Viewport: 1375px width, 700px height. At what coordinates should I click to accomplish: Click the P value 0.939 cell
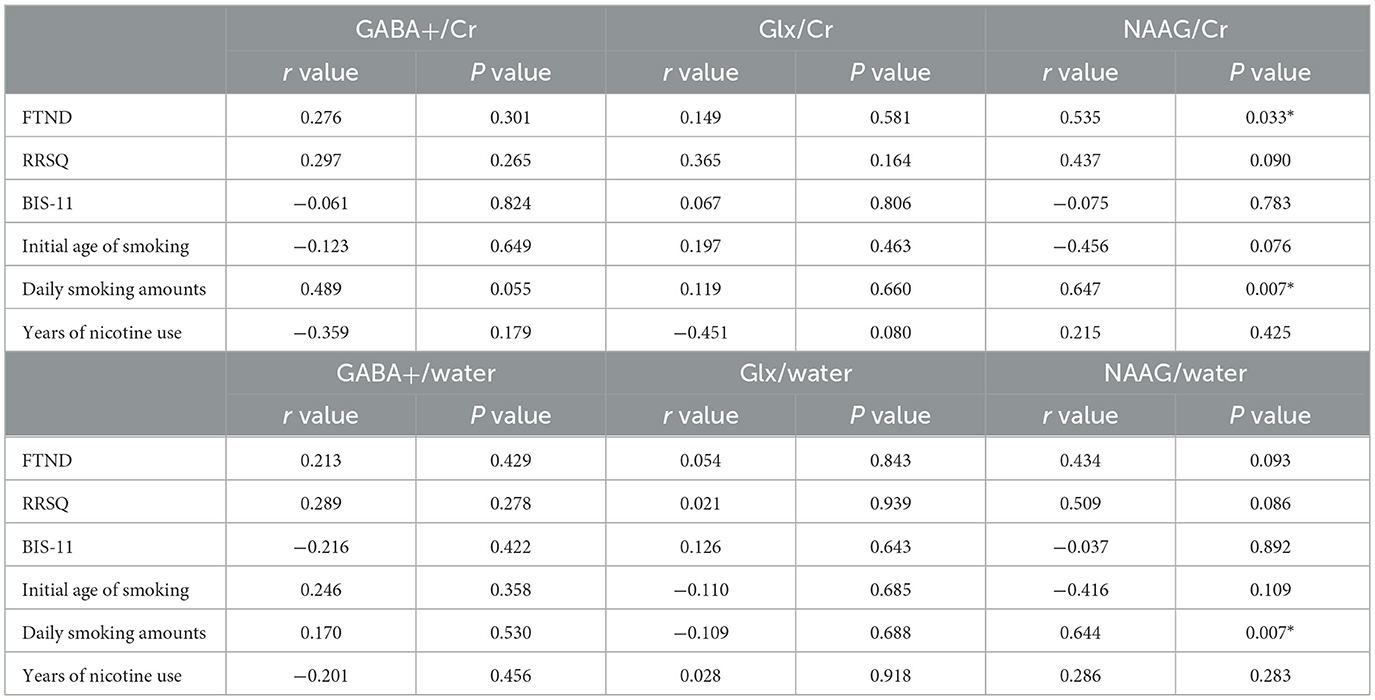[891, 503]
